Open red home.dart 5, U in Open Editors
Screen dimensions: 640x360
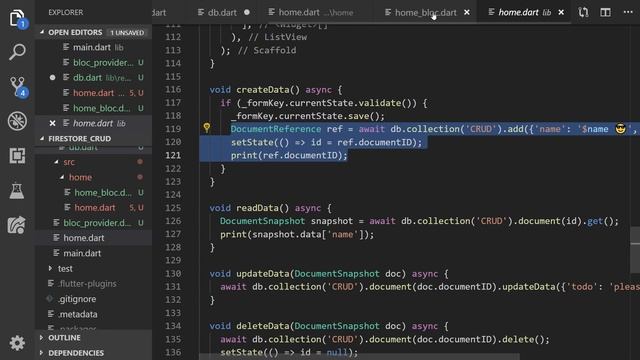[x=93, y=93]
